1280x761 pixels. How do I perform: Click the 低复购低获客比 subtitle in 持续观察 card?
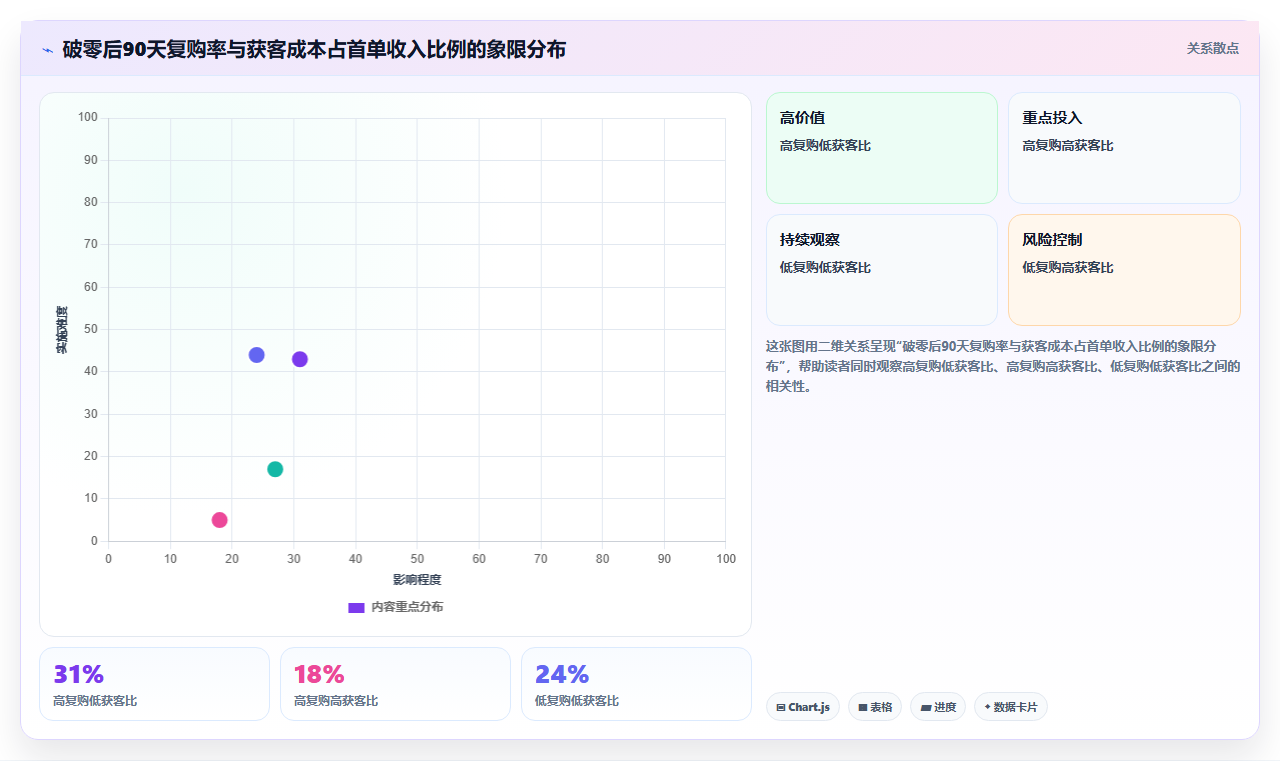(x=825, y=268)
